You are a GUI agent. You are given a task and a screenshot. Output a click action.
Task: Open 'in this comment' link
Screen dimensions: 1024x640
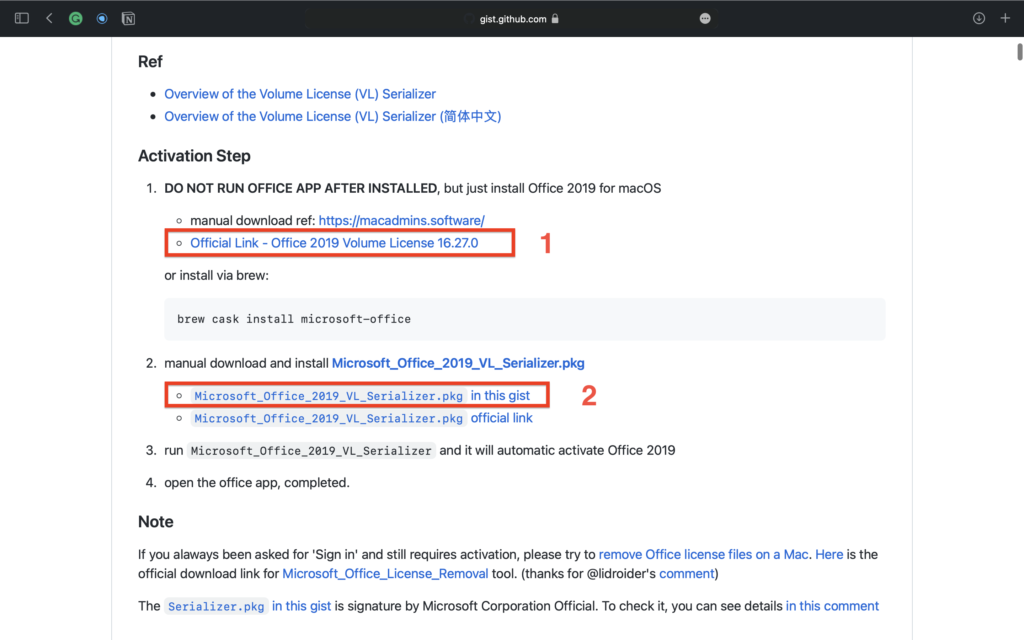(832, 606)
